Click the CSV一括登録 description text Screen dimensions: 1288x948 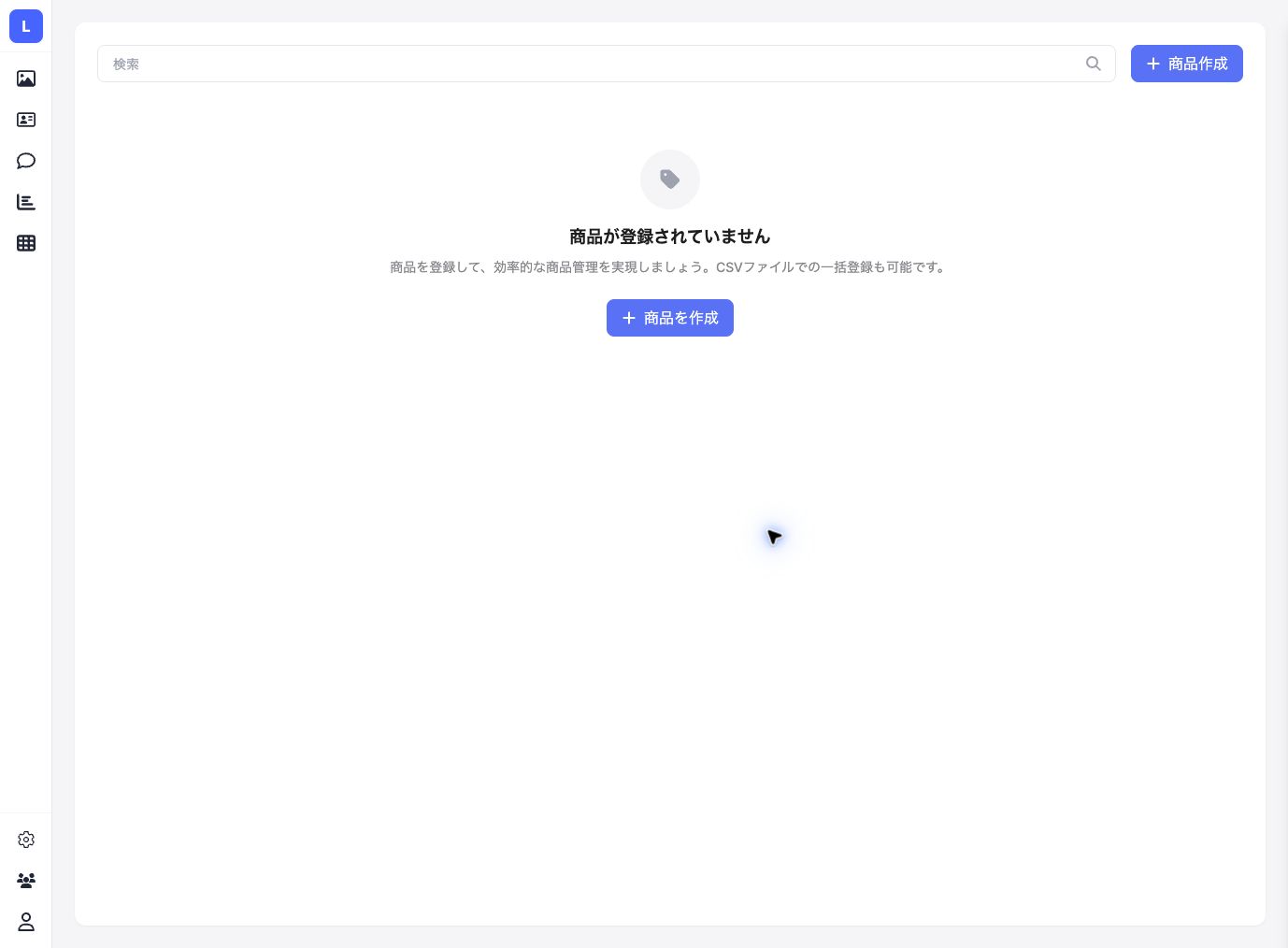pyautogui.click(x=669, y=267)
